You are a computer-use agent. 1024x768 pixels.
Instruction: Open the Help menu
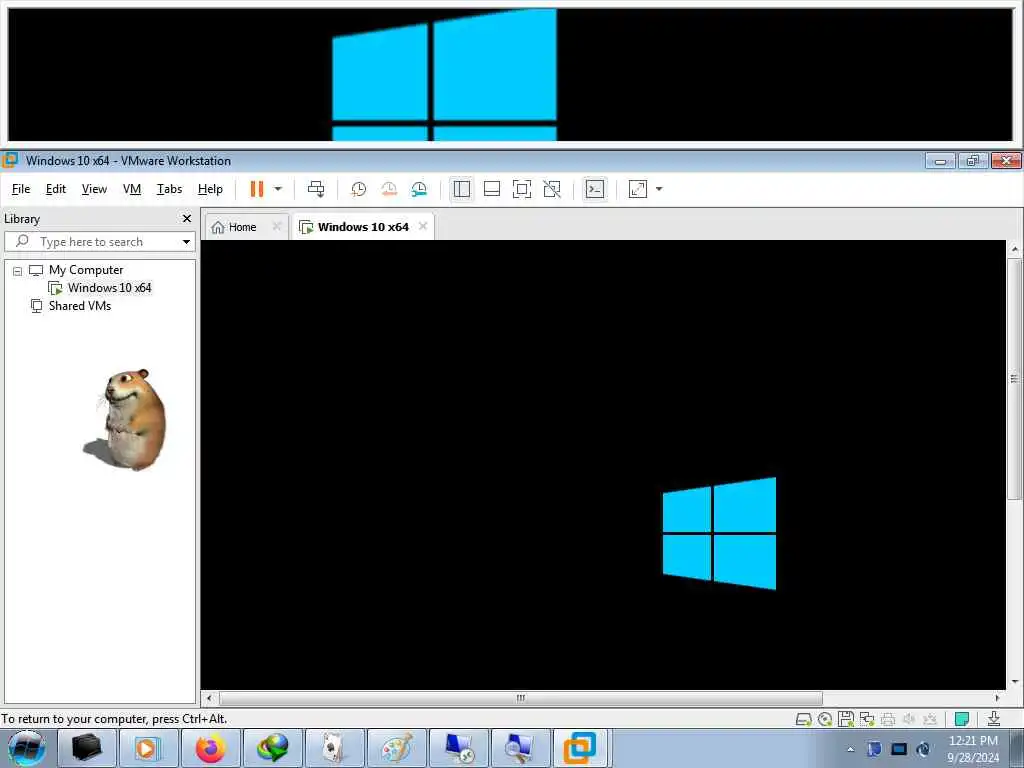210,189
